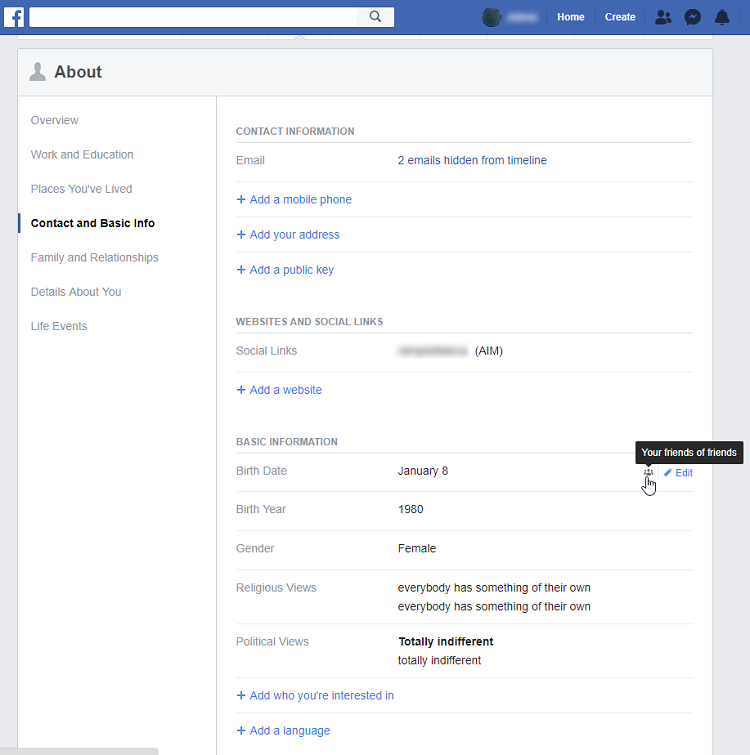
Task: Click '2 emails hidden from timeline' link
Action: (472, 160)
